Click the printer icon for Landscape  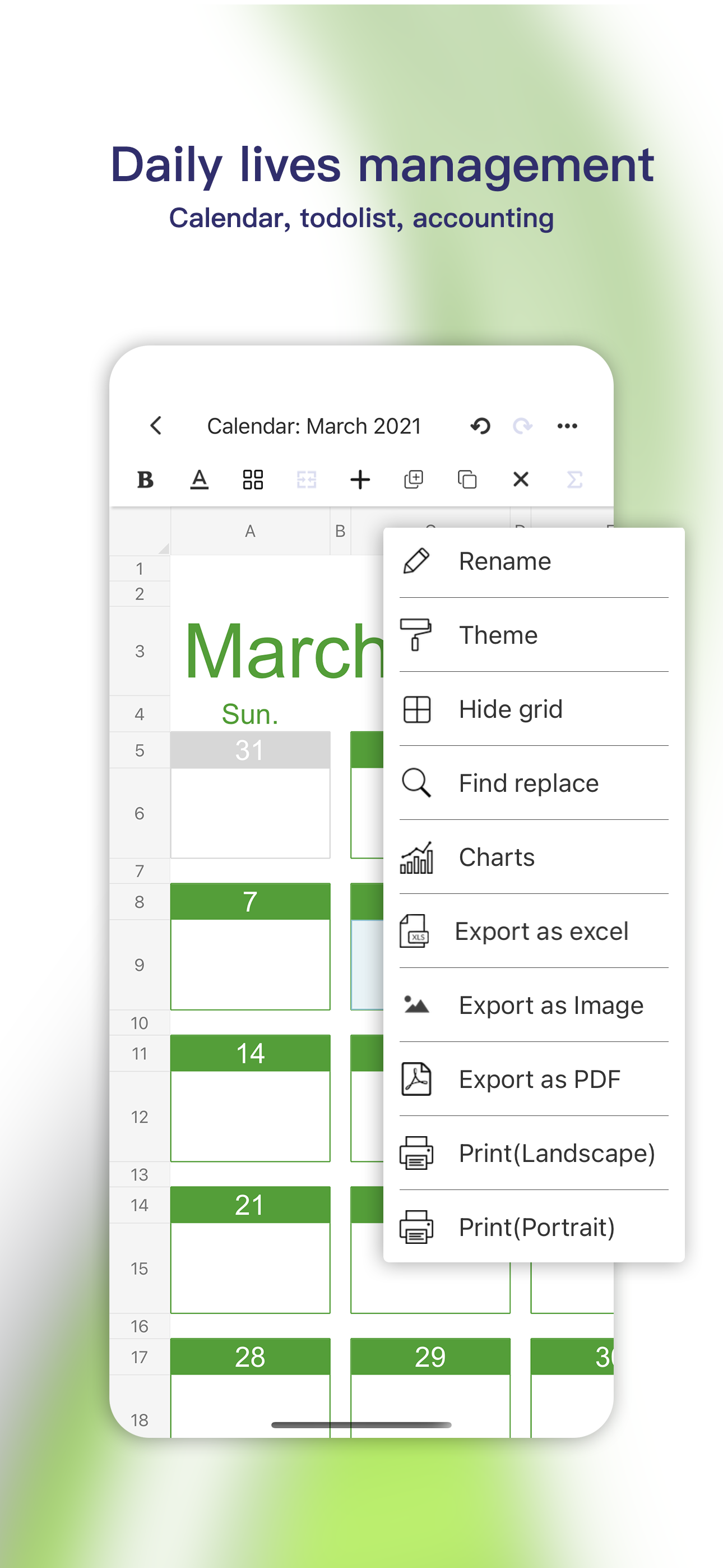pos(416,1153)
